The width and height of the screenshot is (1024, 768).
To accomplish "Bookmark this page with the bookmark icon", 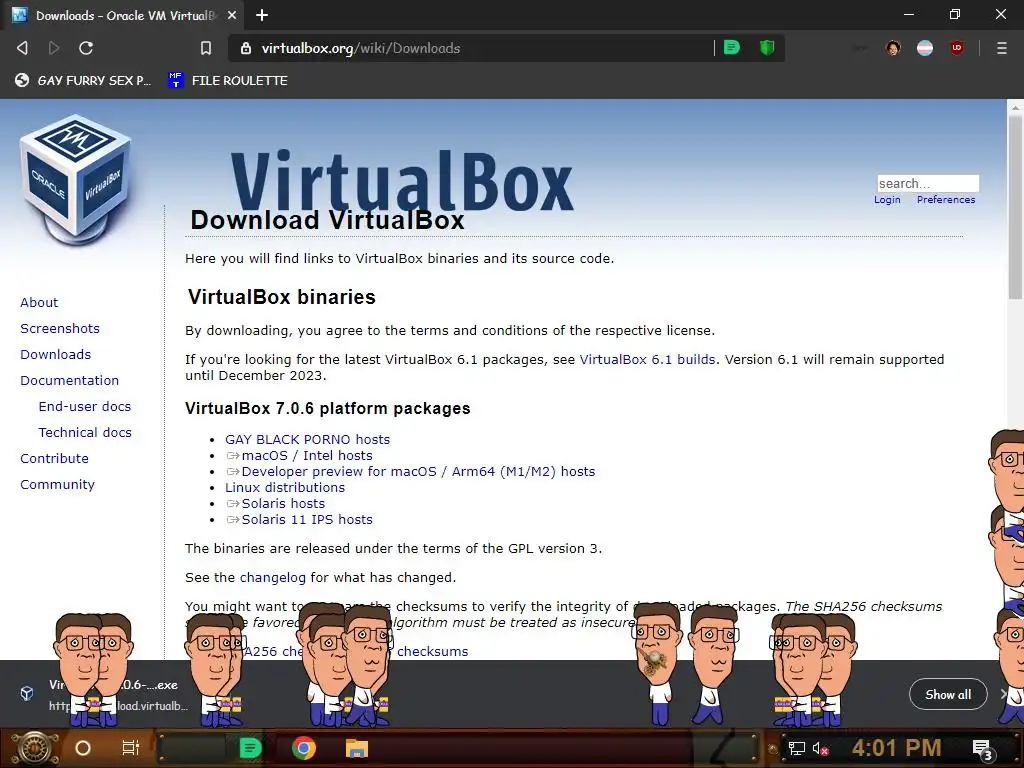I will click(206, 48).
